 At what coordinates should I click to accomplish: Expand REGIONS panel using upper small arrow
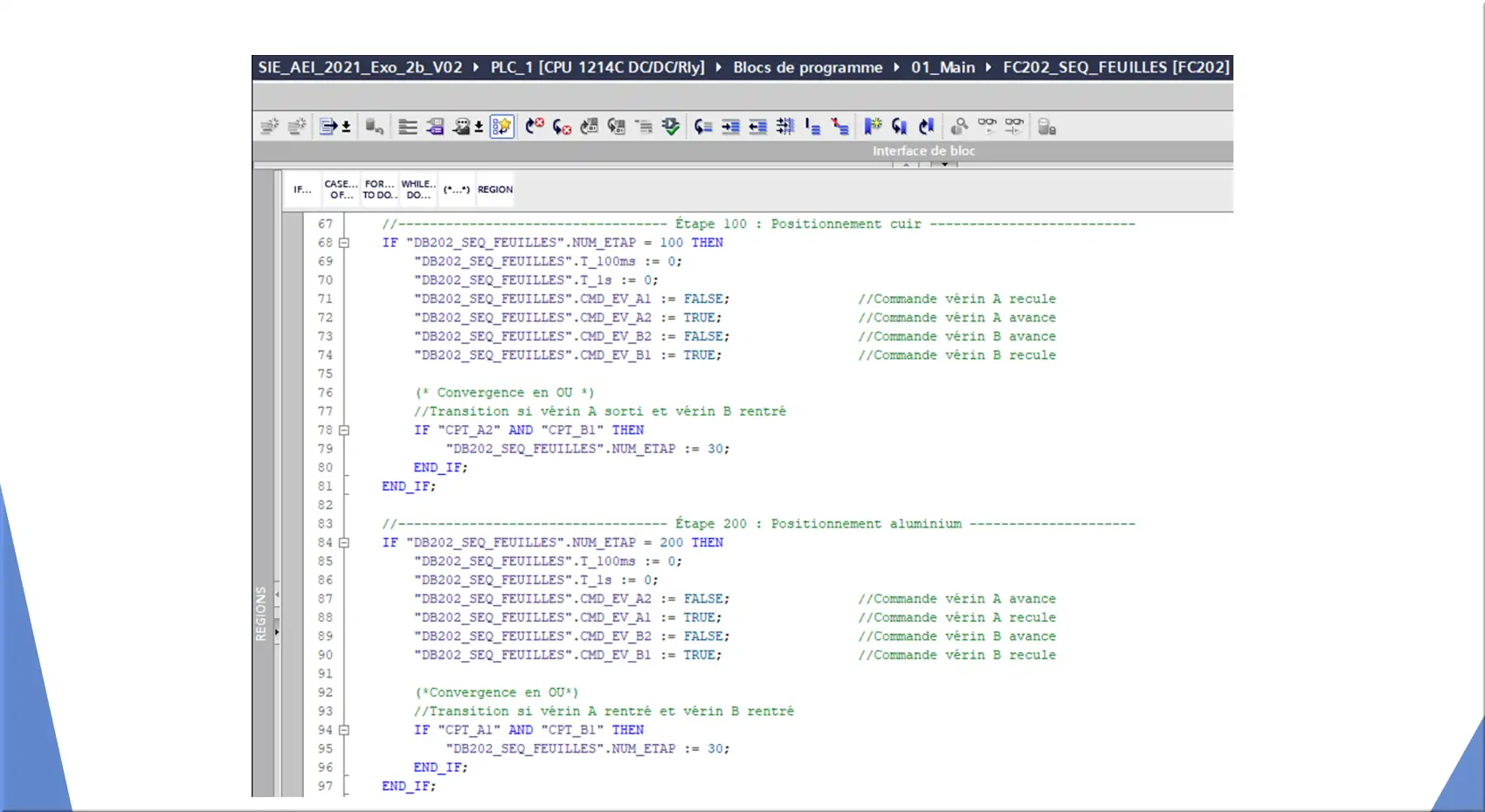pyautogui.click(x=278, y=595)
